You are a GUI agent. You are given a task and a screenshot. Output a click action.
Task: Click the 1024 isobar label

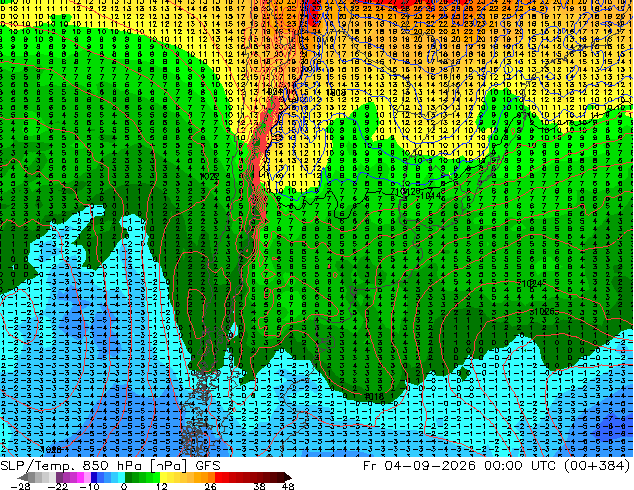[531, 284]
